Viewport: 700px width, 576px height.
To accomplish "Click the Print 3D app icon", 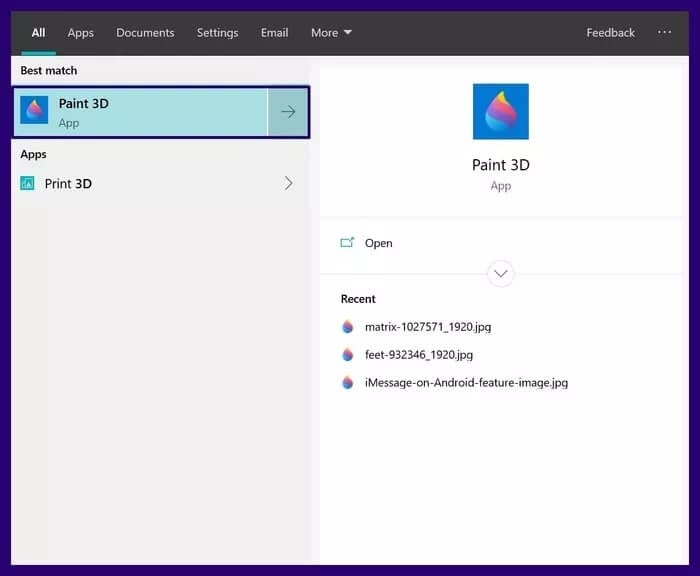I will (27, 183).
